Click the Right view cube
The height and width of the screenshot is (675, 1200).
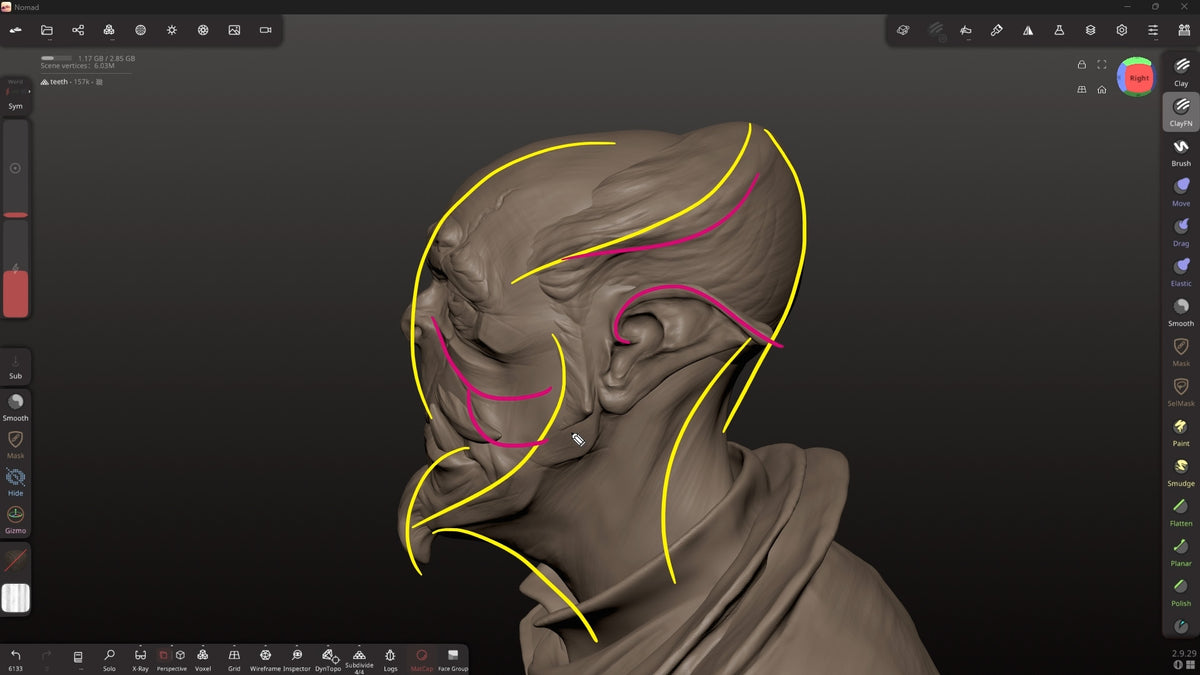(1139, 78)
